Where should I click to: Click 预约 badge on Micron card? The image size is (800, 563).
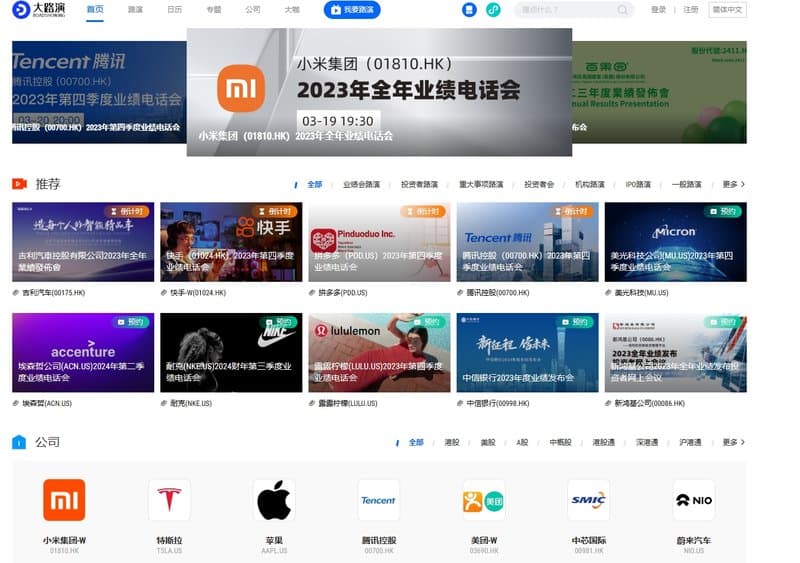click(722, 211)
